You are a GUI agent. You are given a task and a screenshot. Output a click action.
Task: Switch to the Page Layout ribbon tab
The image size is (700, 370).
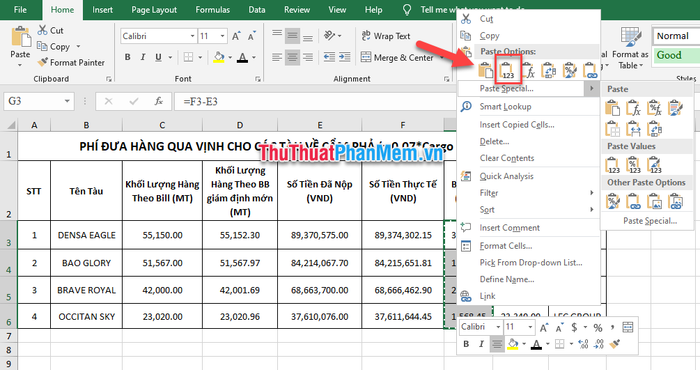[154, 10]
